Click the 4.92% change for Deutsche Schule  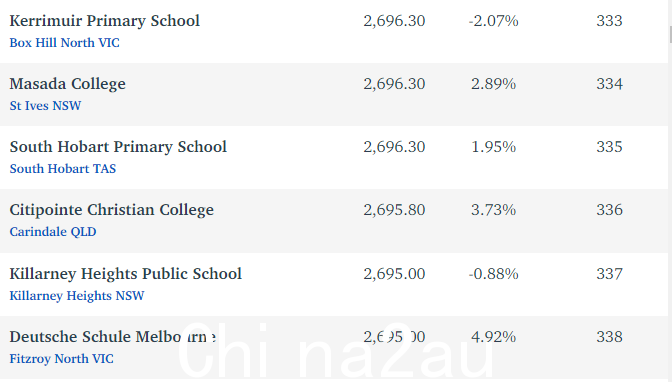(493, 337)
